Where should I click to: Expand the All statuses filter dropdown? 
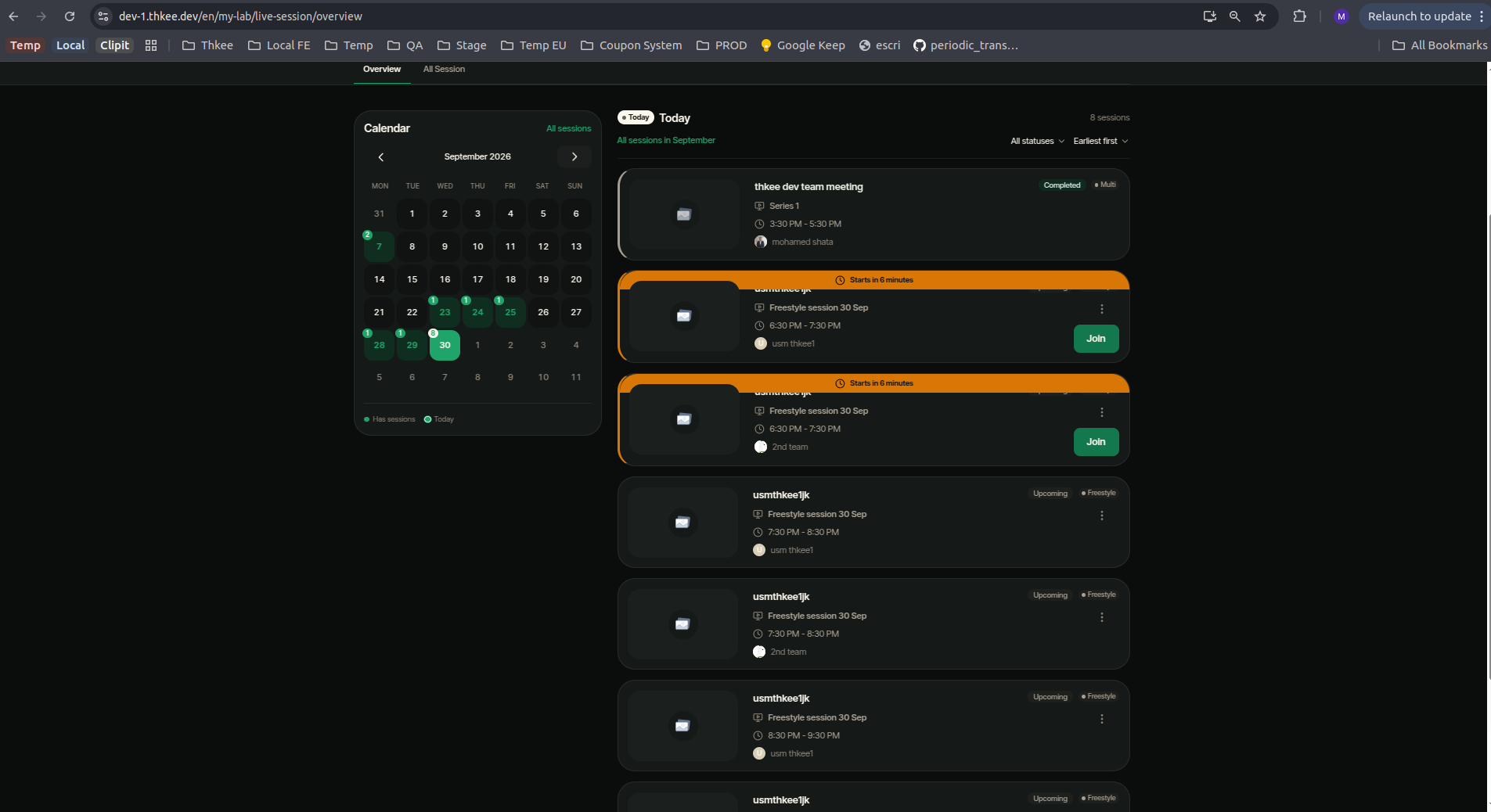pyautogui.click(x=1037, y=142)
